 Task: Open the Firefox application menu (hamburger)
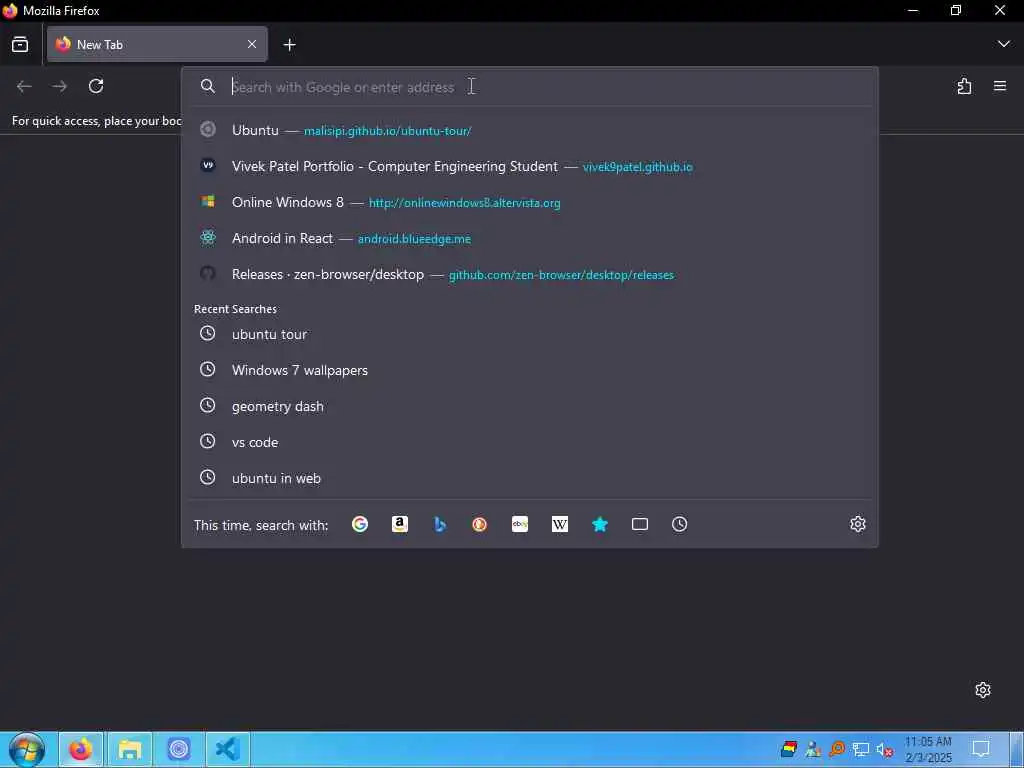click(1000, 86)
